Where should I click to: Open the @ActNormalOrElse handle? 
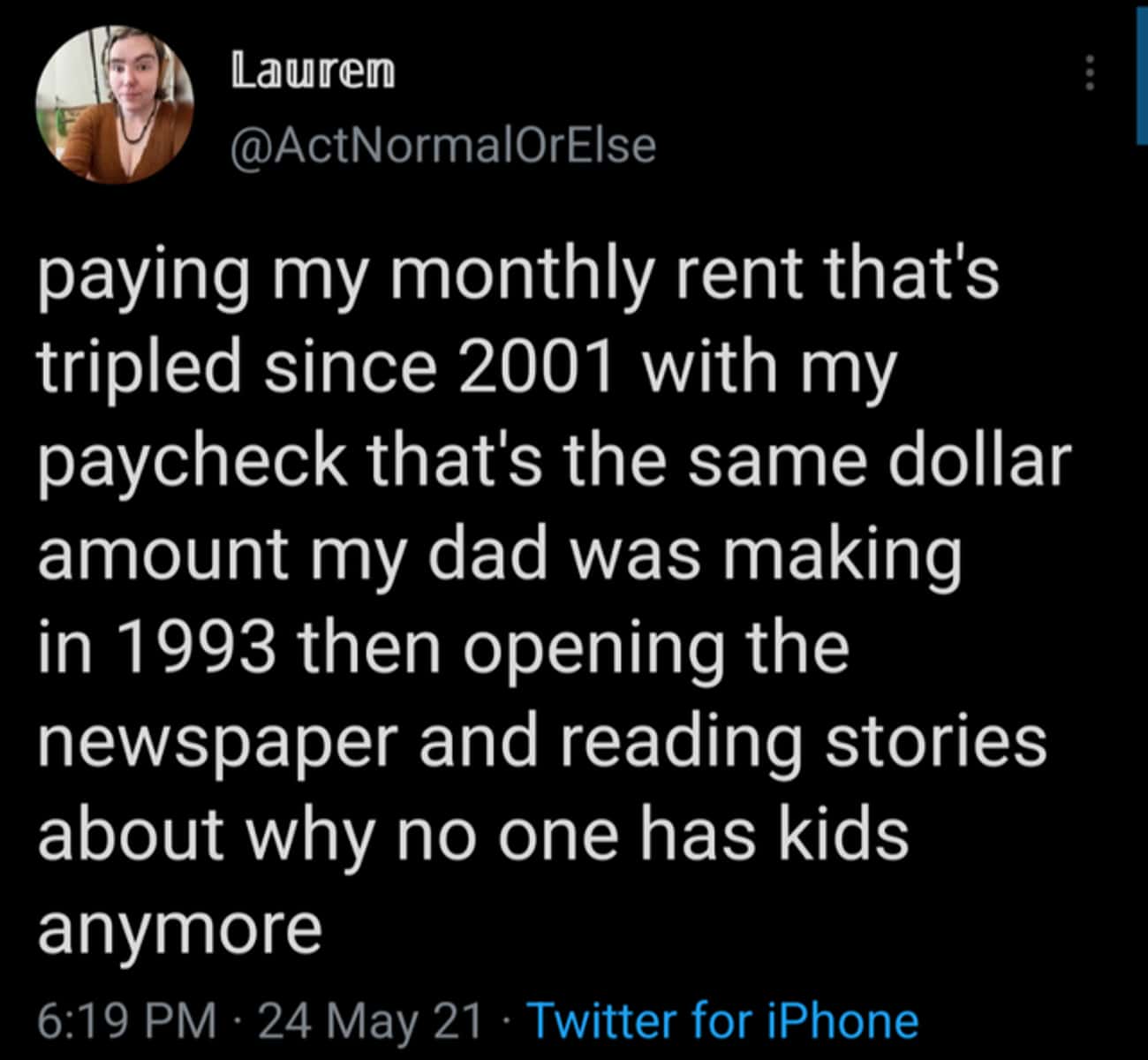coord(443,146)
